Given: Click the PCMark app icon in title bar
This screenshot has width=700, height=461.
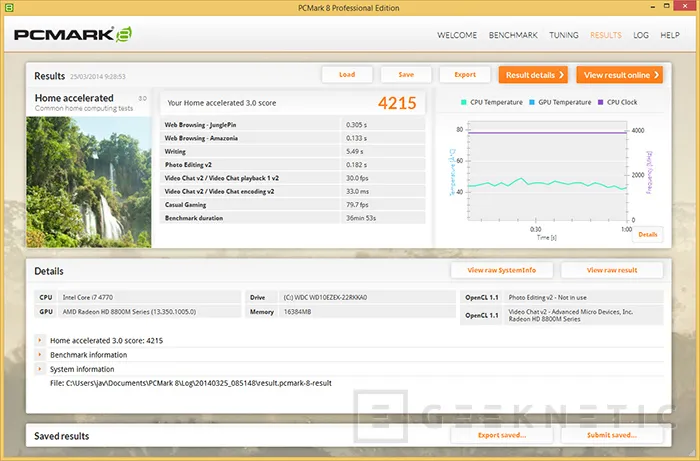Looking at the screenshot, I should tap(8, 8).
